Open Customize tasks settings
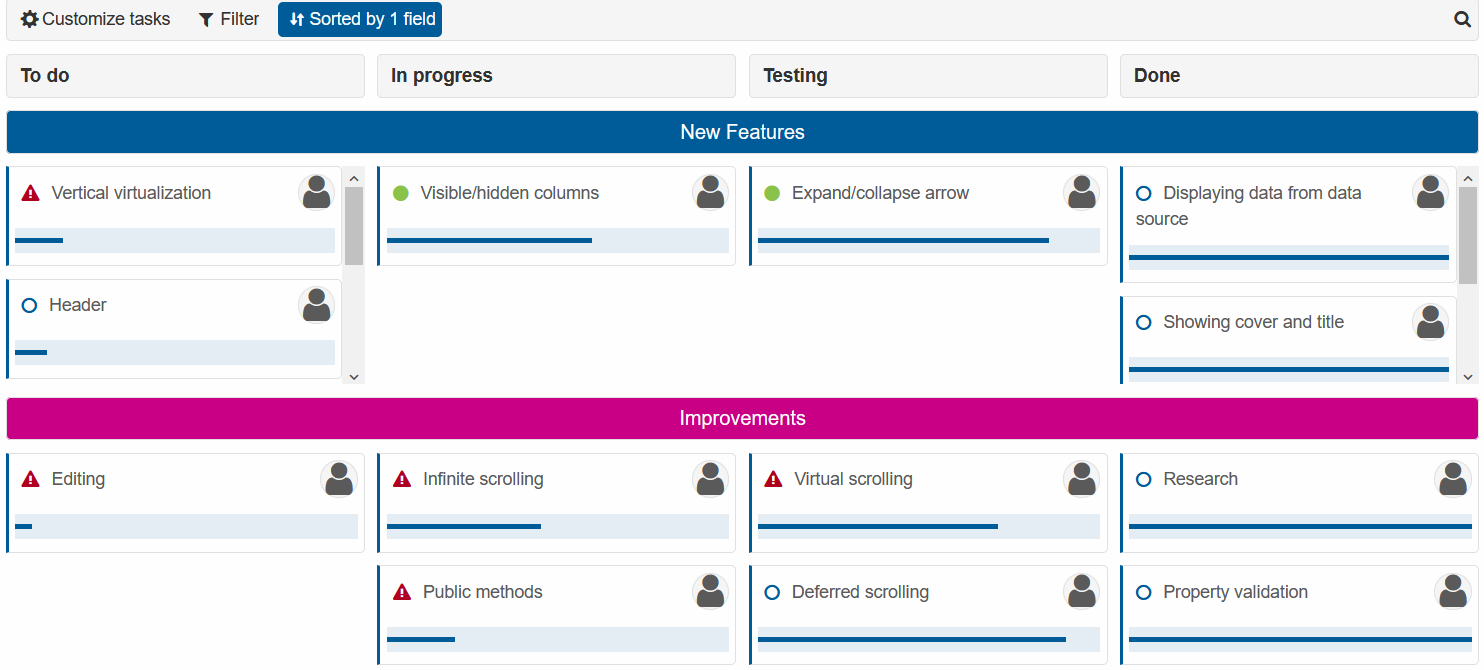Screen dimensions: 1484x670 pos(96,19)
